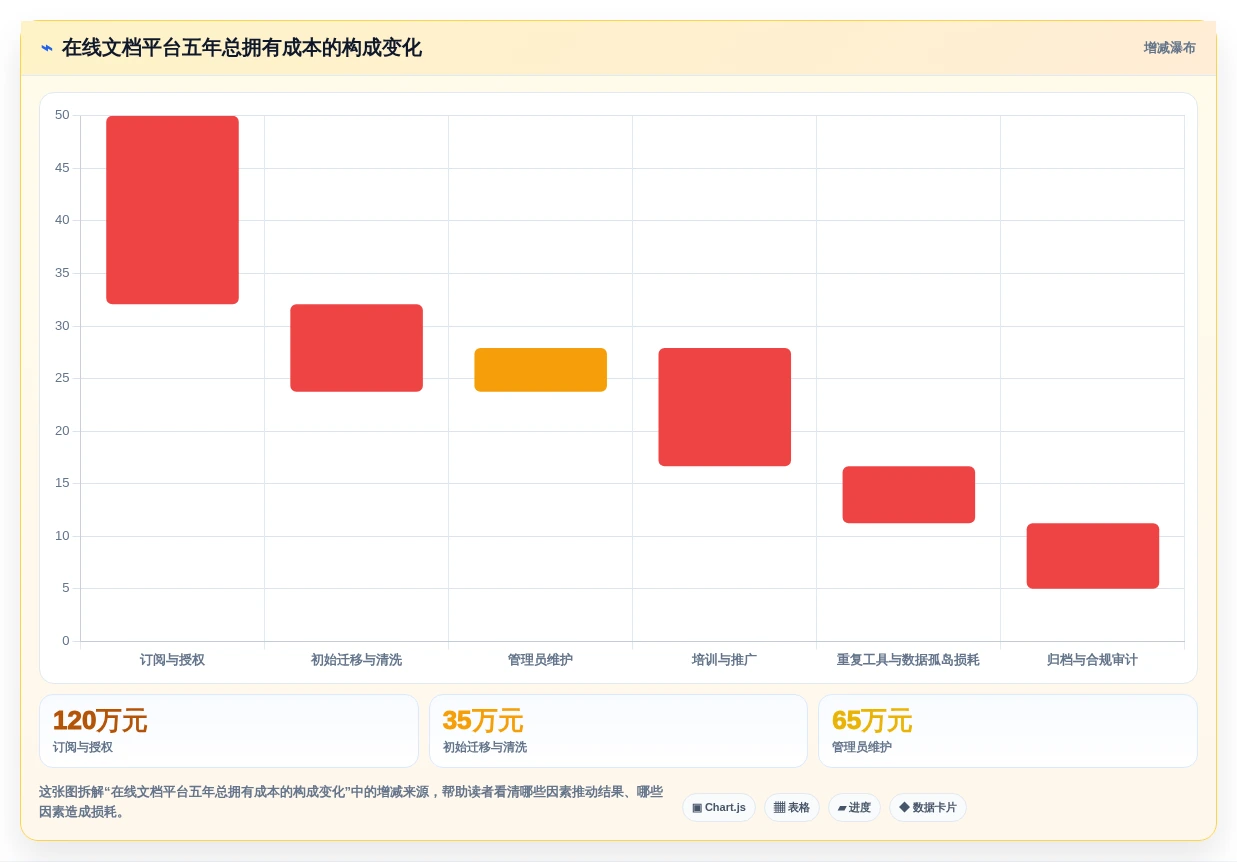The height and width of the screenshot is (862, 1237).
Task: Click the 120万元 订阅与授权 data card
Action: (229, 731)
